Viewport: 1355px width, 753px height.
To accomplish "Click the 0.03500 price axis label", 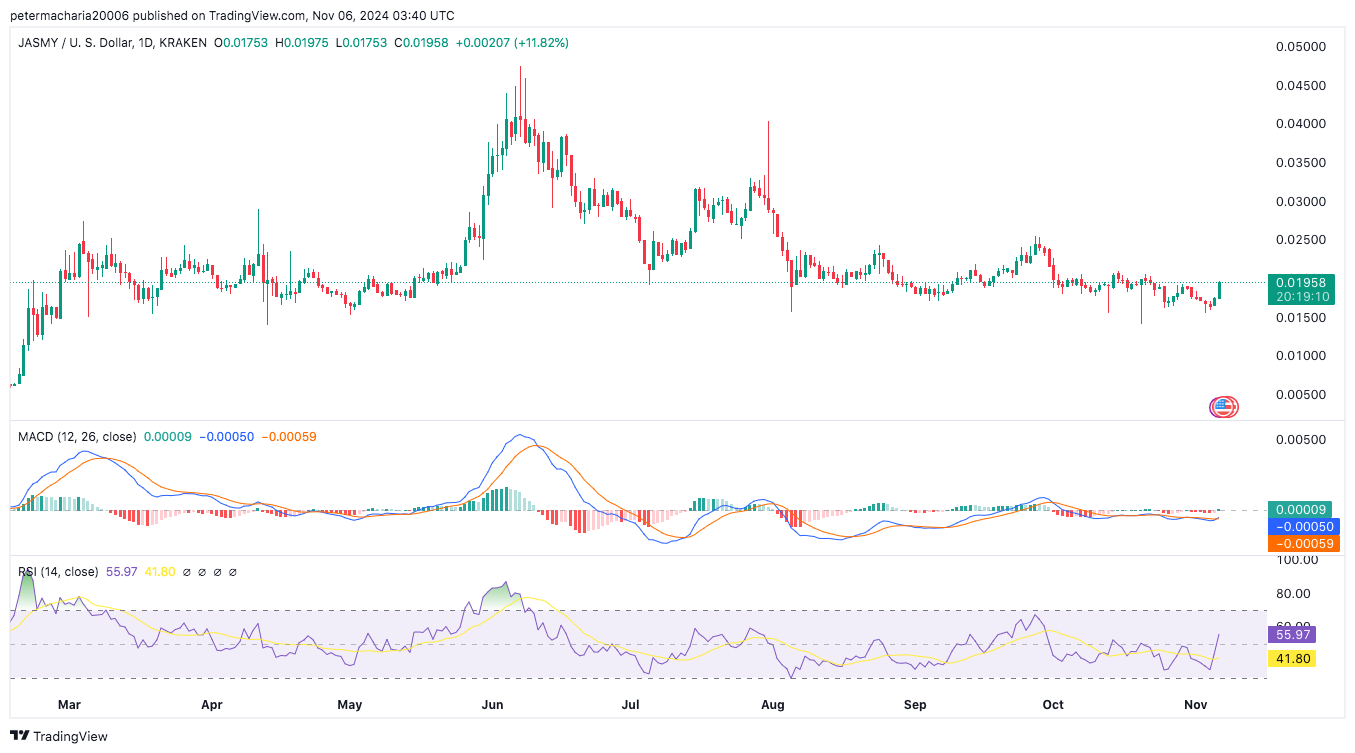I will (x=1302, y=163).
